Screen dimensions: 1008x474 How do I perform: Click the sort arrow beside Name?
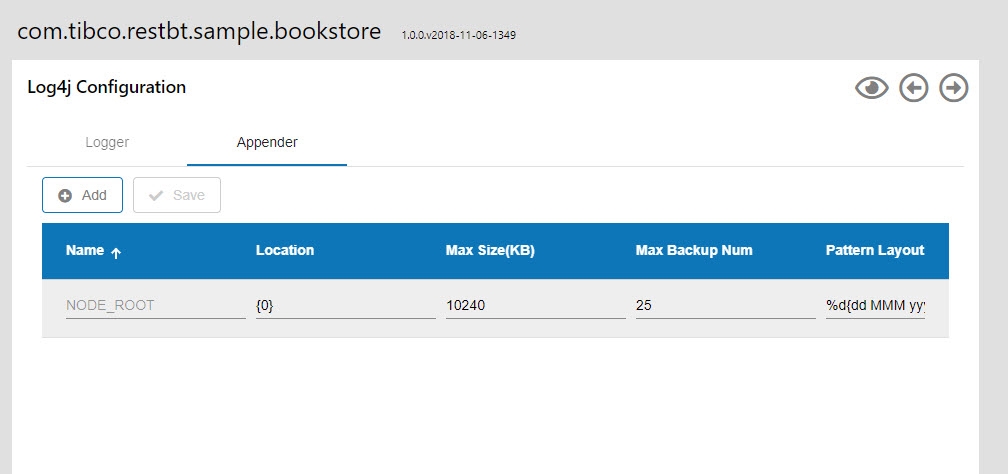coord(116,253)
